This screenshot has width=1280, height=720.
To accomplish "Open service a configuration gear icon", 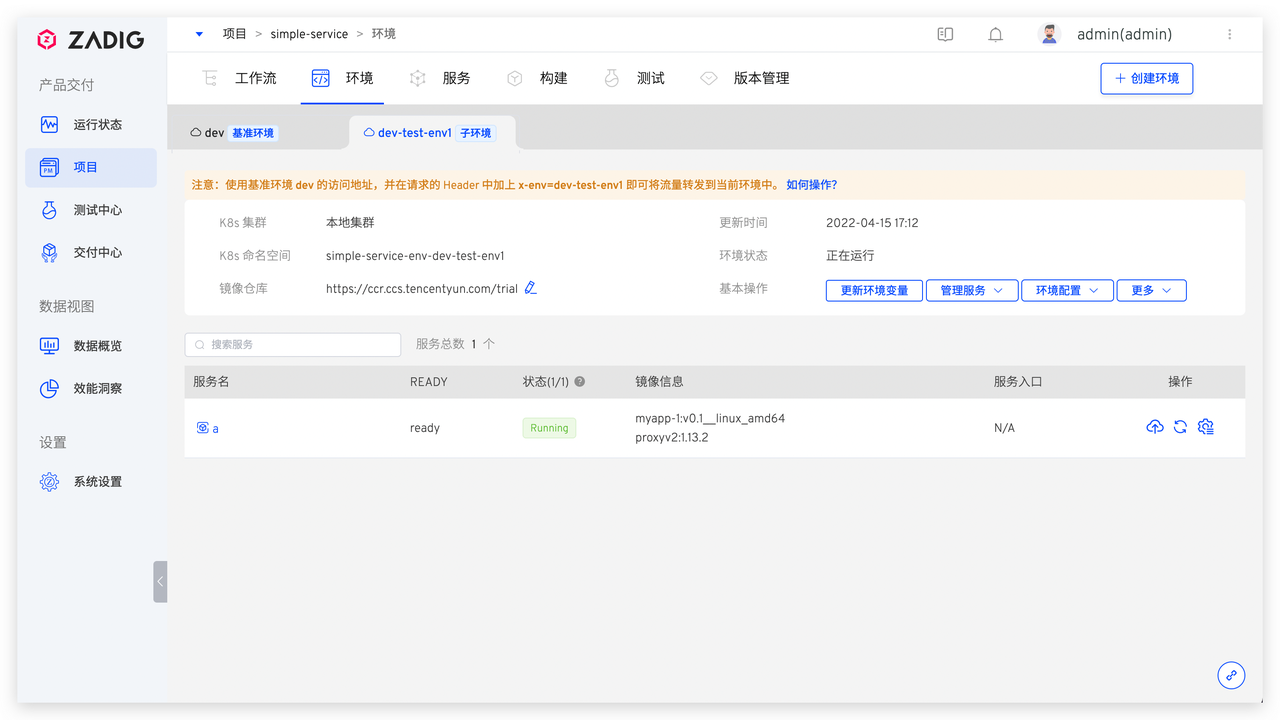I will click(x=1206, y=427).
